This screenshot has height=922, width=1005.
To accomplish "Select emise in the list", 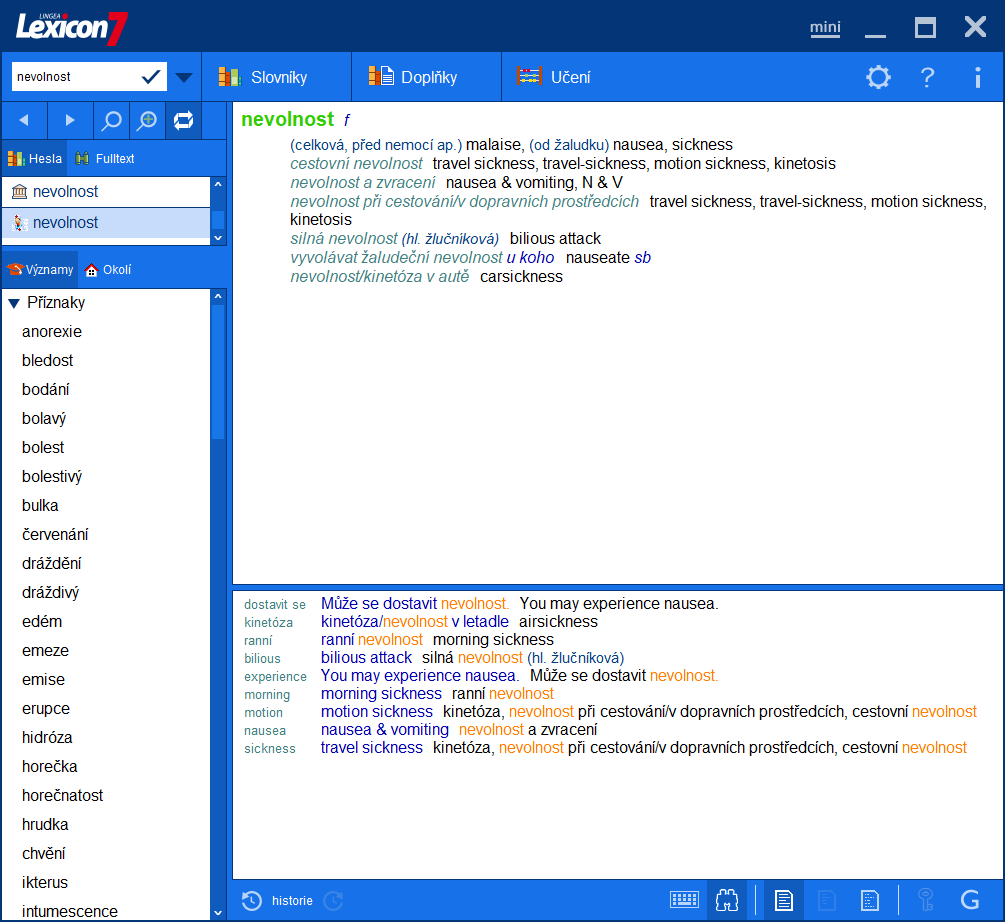I will [x=43, y=680].
